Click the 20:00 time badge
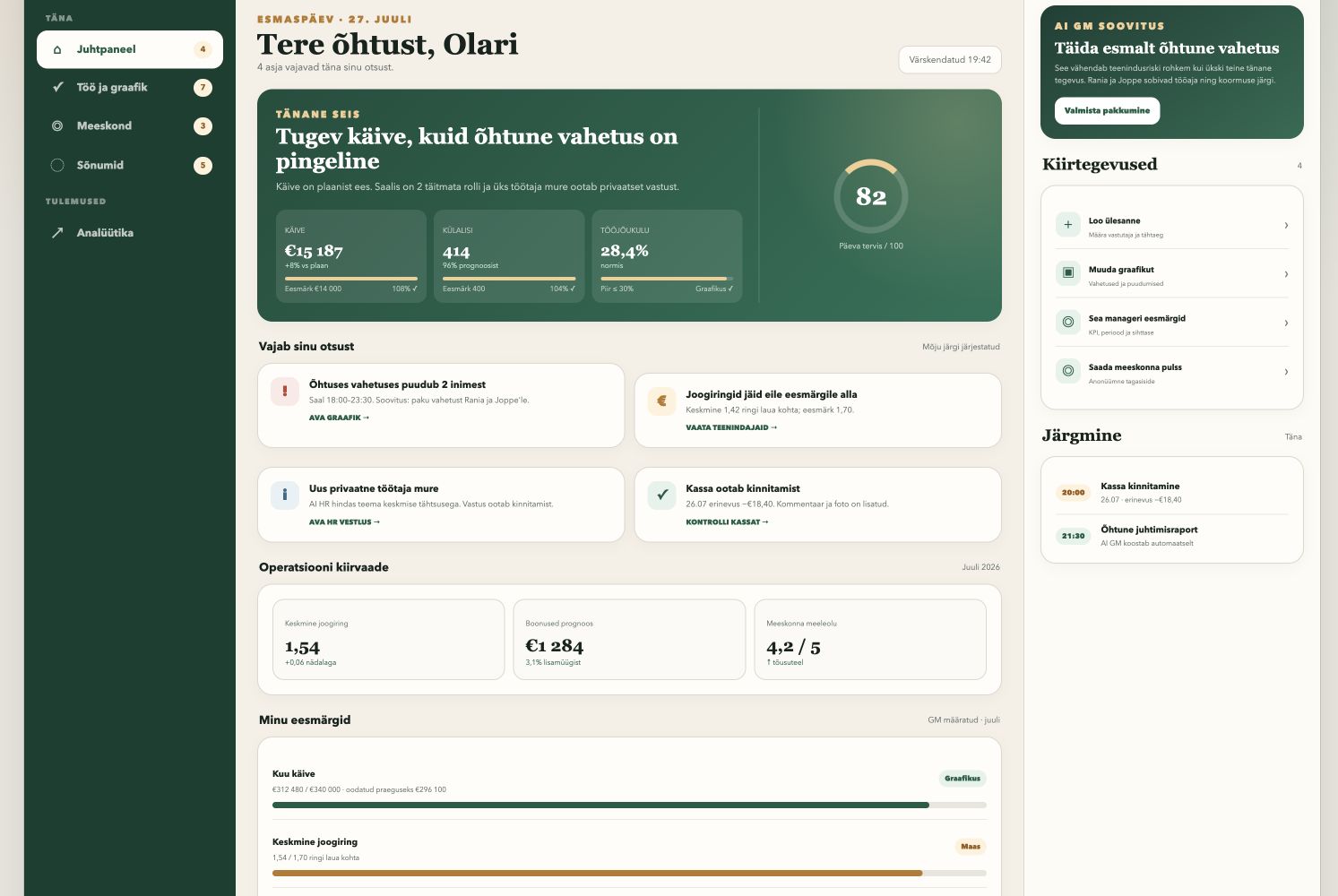Viewport: 1338px width, 896px height. click(1073, 492)
